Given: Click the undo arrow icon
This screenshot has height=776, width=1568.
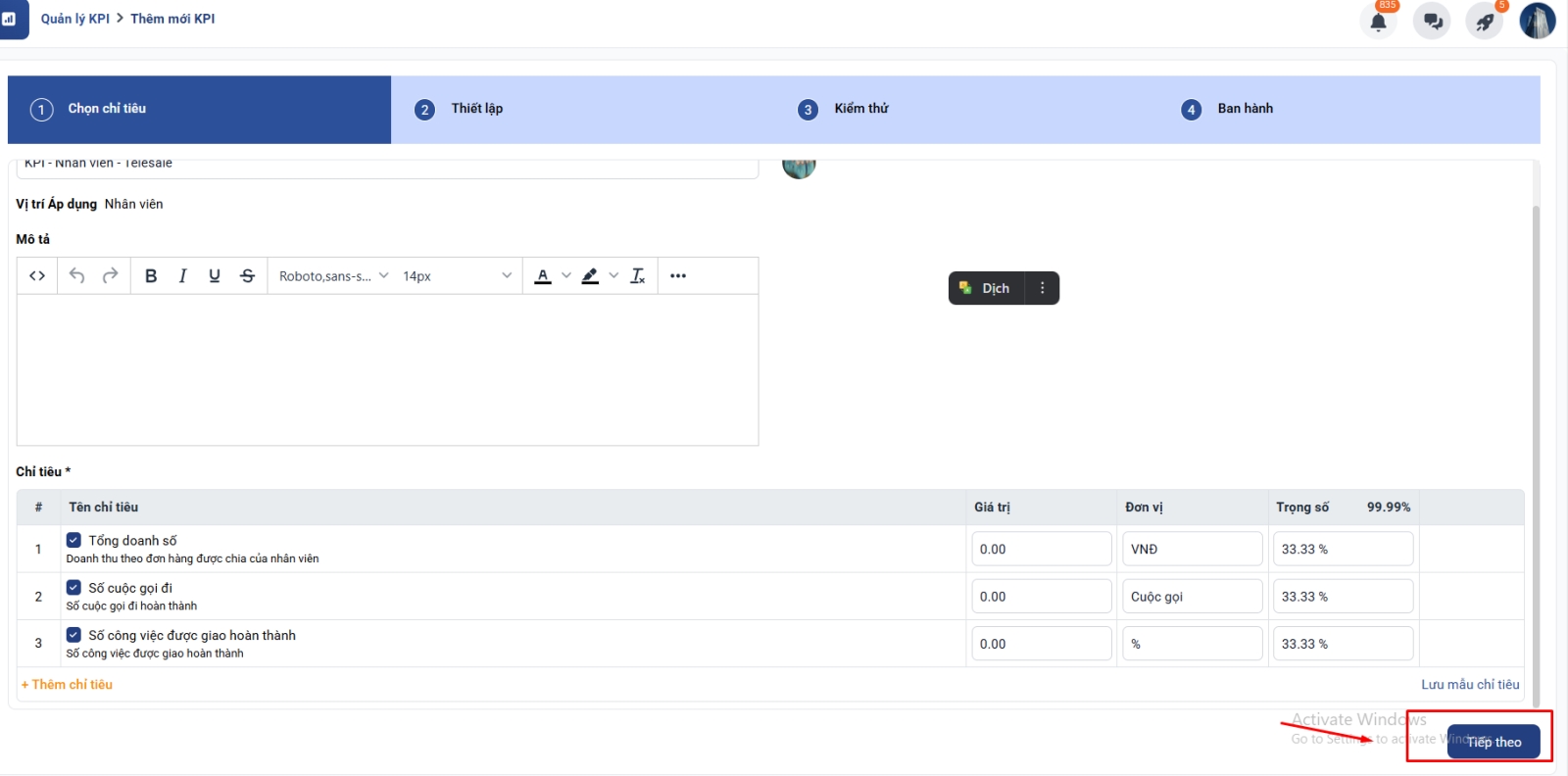Looking at the screenshot, I should point(76,276).
